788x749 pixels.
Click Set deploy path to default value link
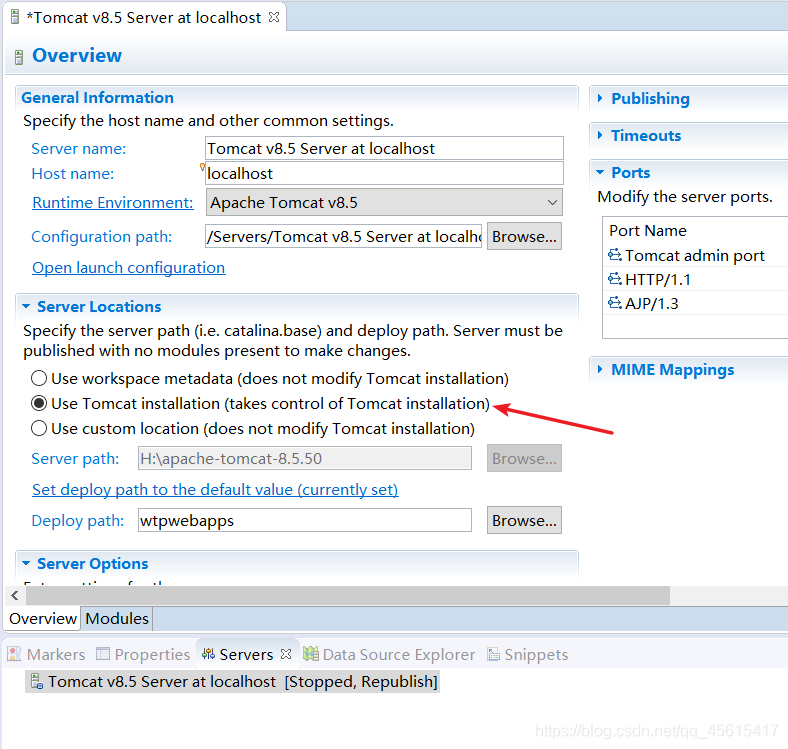[x=215, y=489]
